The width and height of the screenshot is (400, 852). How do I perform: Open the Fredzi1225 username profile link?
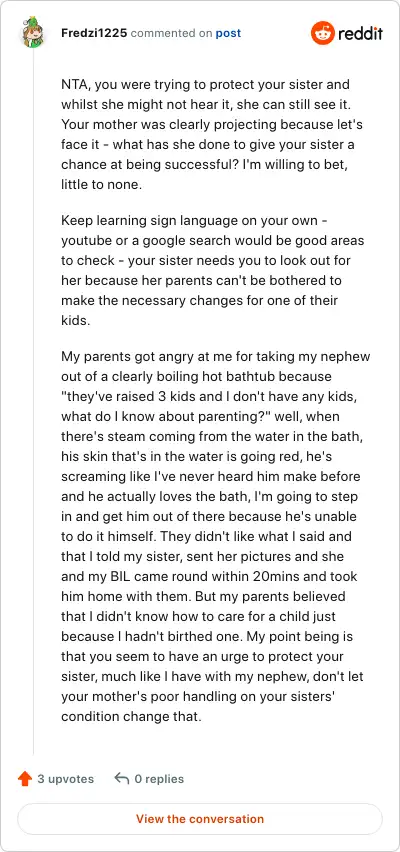coord(95,33)
